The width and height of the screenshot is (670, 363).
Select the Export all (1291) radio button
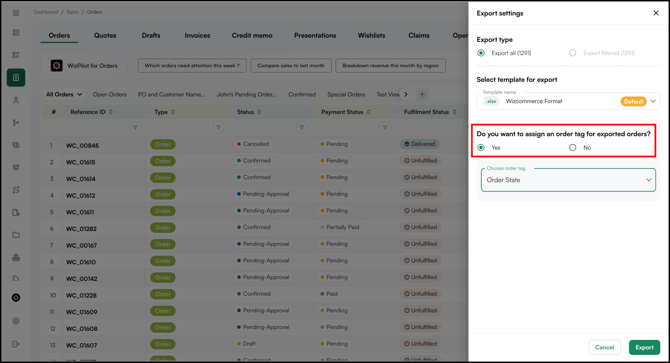[x=481, y=53]
